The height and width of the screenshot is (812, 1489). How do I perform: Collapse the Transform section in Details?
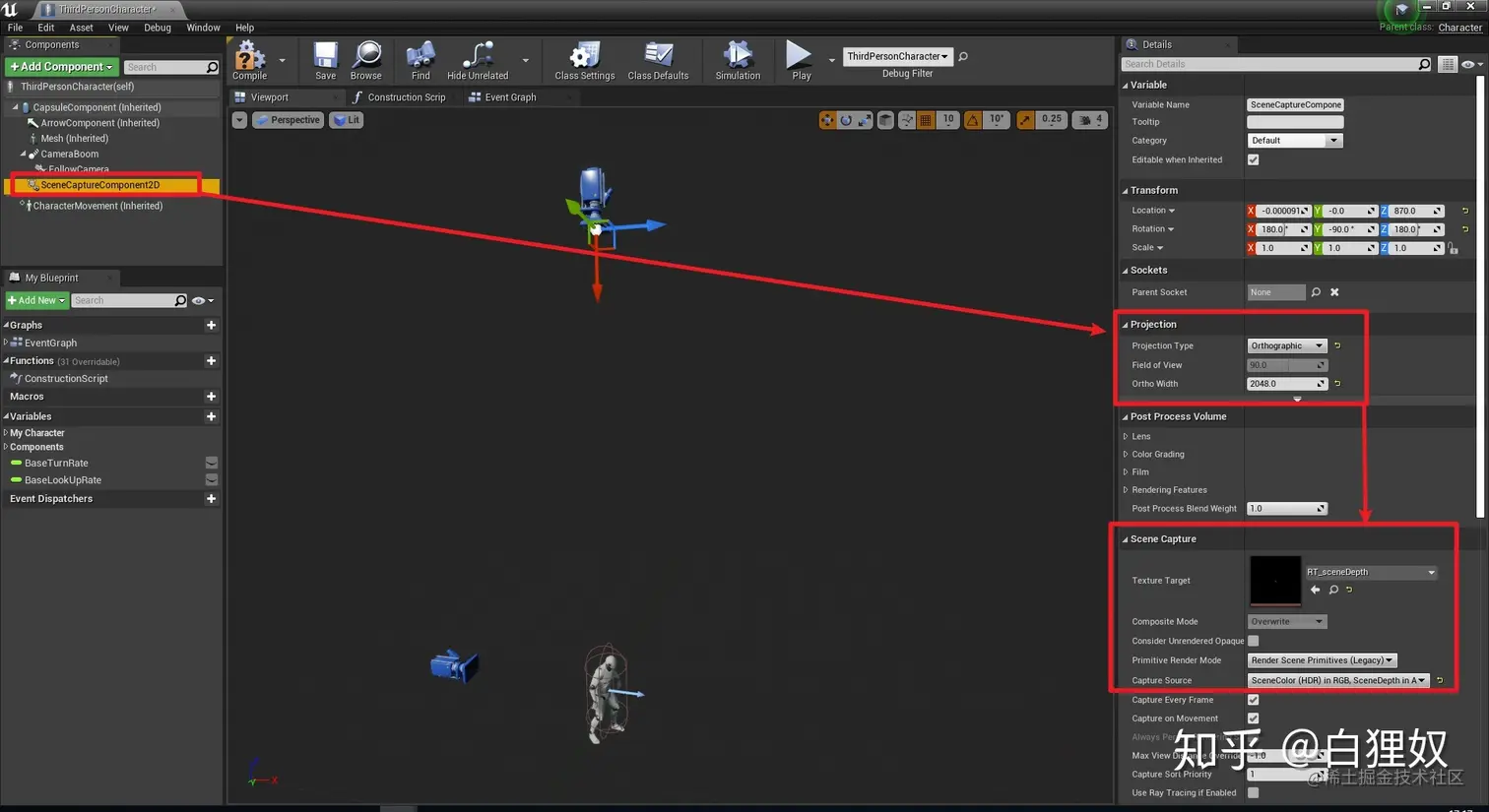pyautogui.click(x=1126, y=190)
